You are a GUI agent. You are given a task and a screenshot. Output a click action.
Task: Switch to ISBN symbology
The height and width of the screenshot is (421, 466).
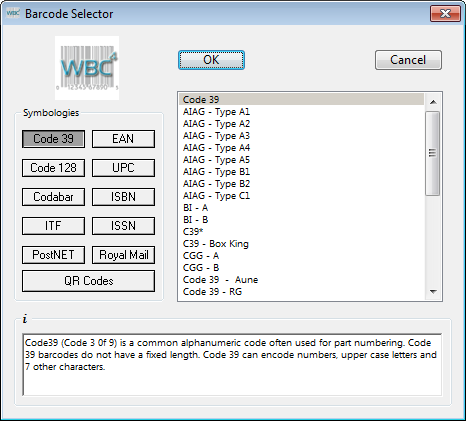pos(123,197)
